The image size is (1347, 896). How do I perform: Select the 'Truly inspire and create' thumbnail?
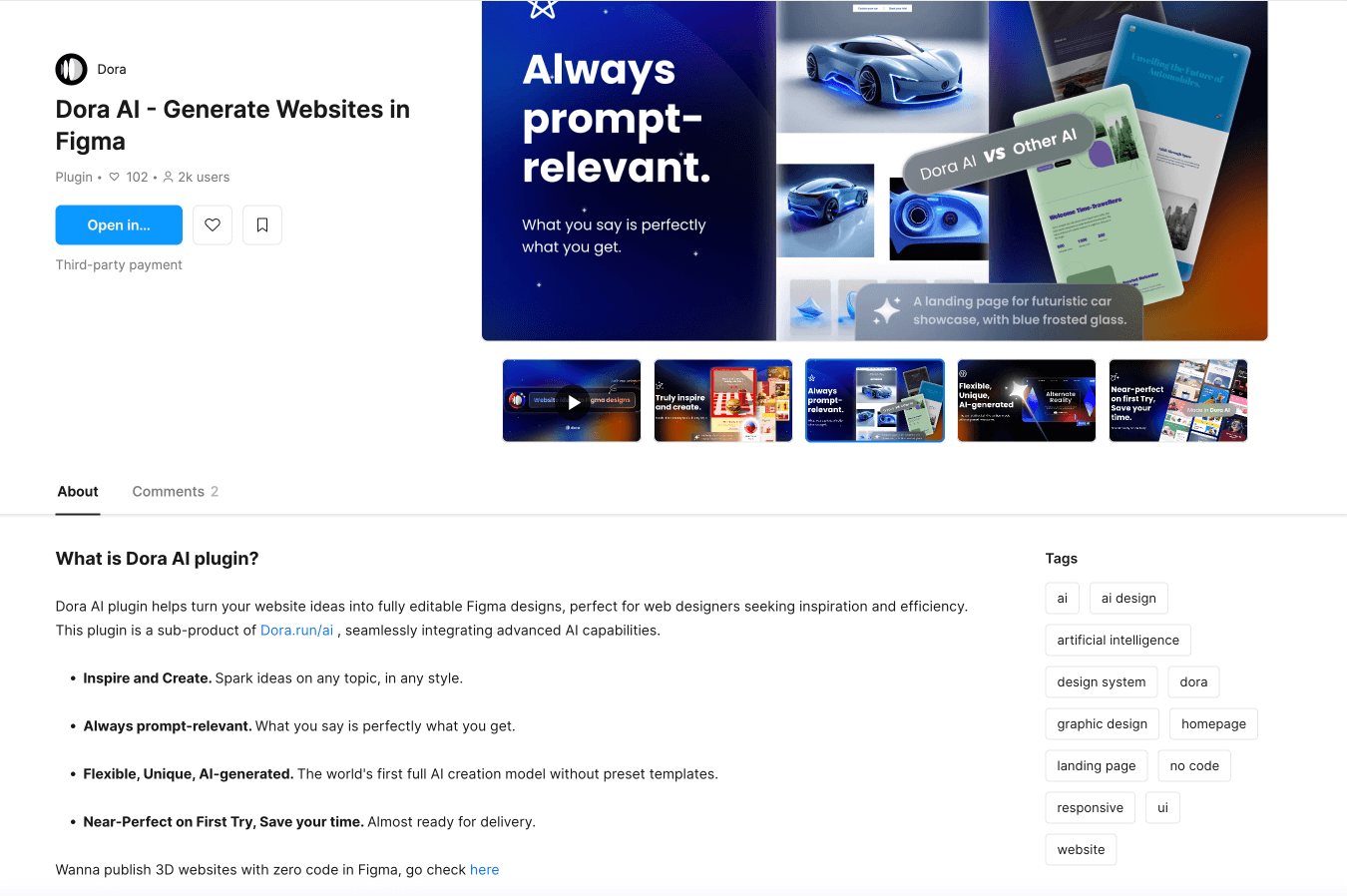click(723, 401)
